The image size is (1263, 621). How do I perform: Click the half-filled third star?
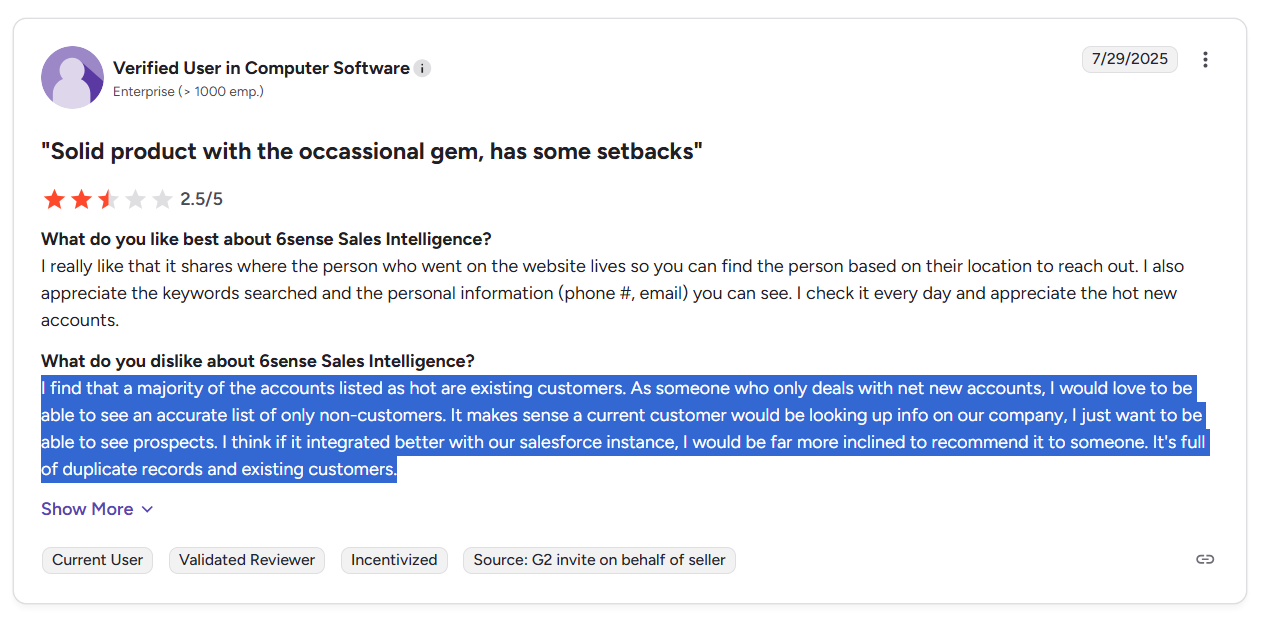108,200
